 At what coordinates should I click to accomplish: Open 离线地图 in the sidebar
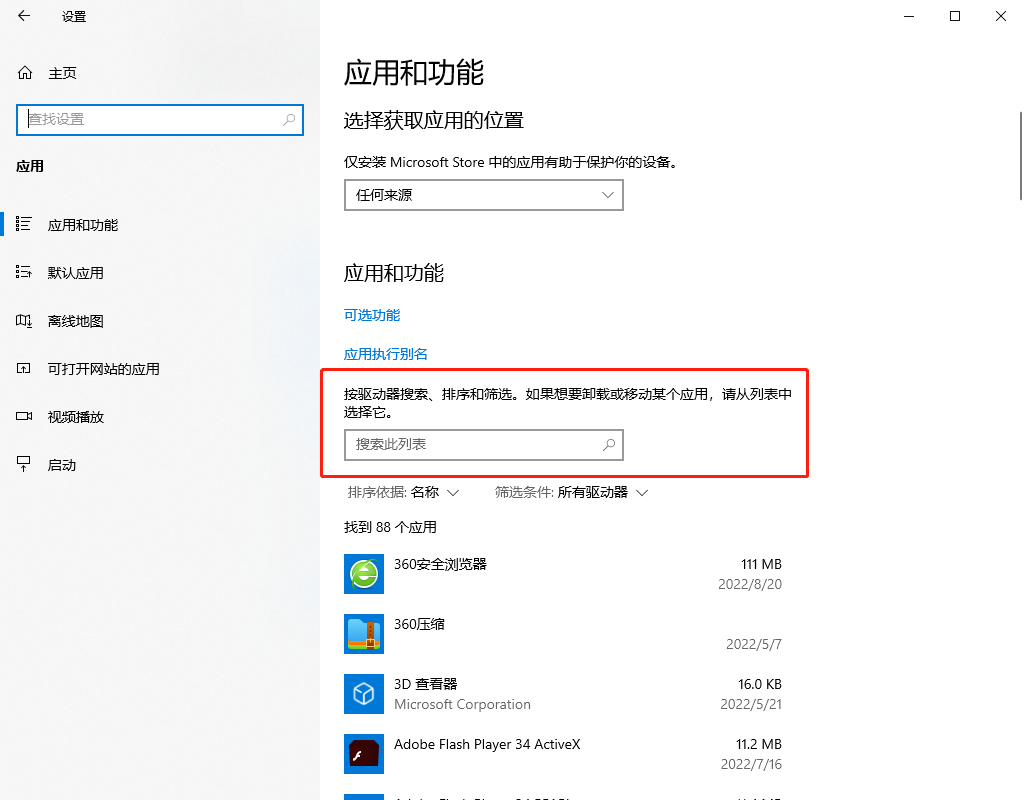click(x=76, y=321)
